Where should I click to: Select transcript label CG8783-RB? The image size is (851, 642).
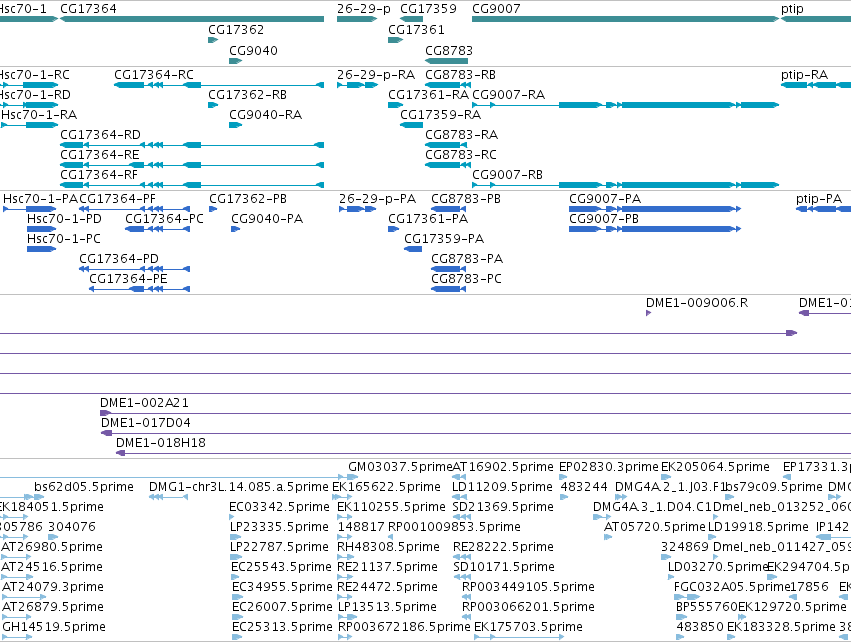460,74
